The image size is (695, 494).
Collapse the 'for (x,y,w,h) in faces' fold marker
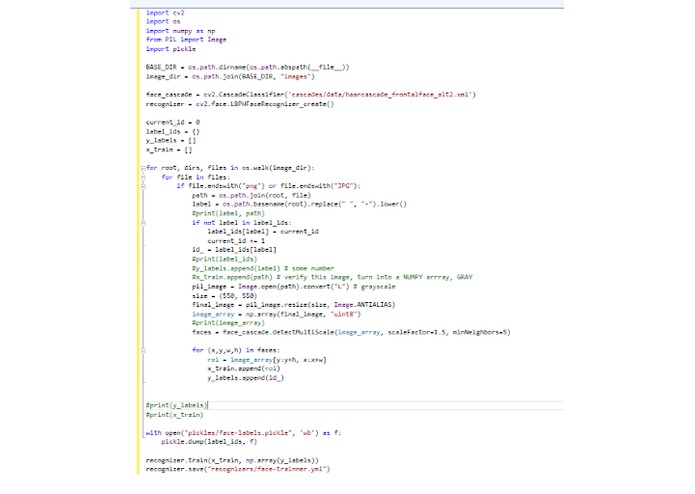point(143,350)
